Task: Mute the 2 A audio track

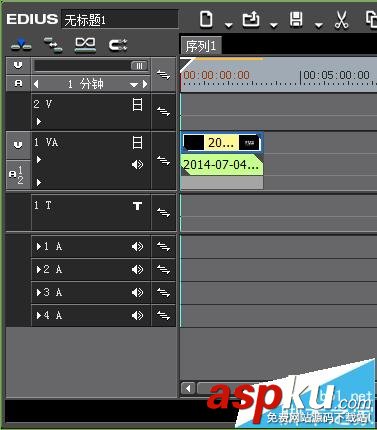Action: pos(137,269)
